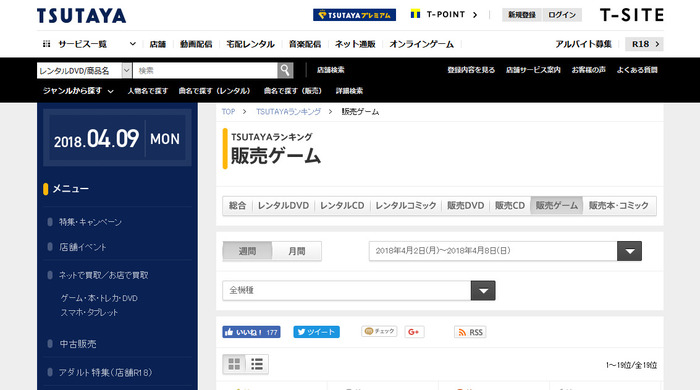Screen dimensions: 700x390
Task: Open the レンタルDVD/商品名 search category dropdown
Action: pyautogui.click(x=84, y=71)
